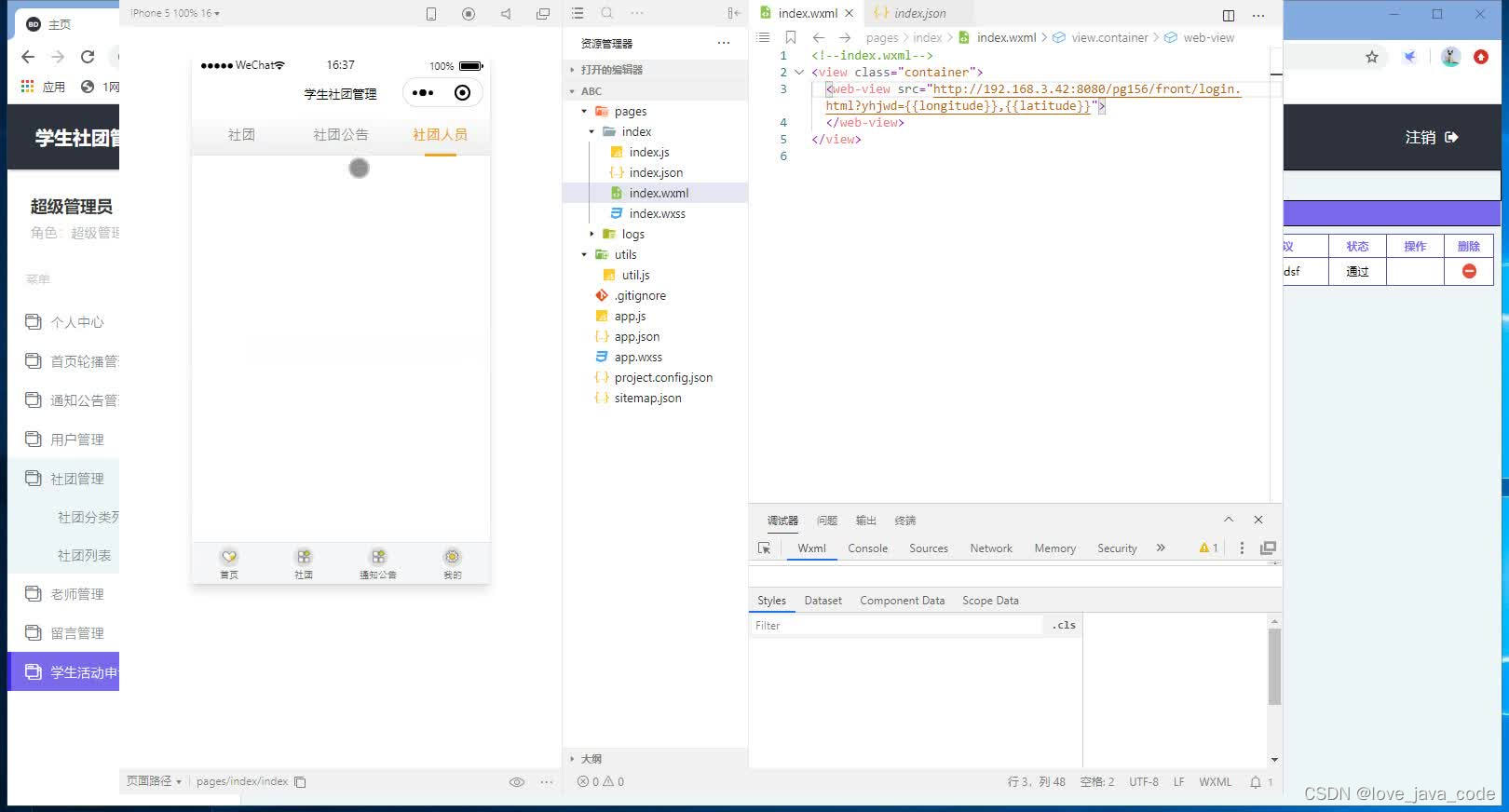Collapse the 打开的编辑器 section

572,70
